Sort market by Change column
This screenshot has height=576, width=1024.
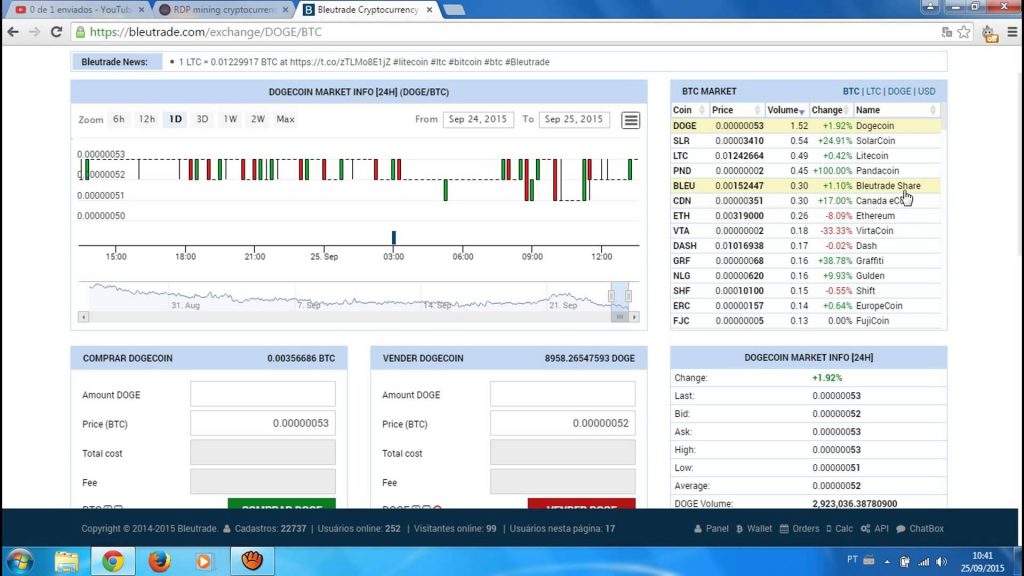831,110
